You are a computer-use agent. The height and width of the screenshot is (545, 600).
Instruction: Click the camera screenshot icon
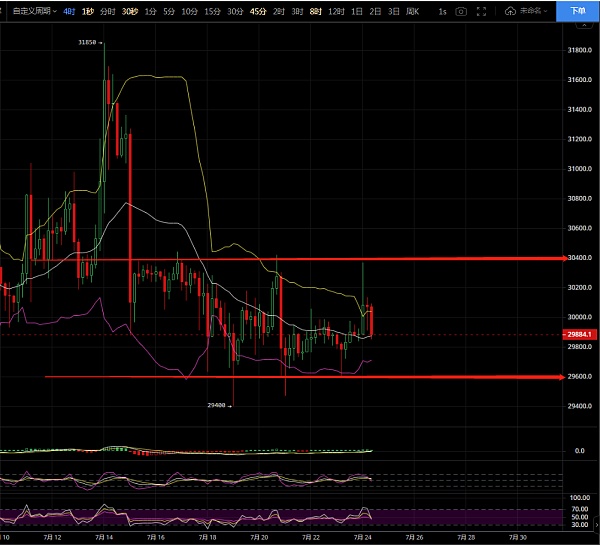tap(460, 10)
